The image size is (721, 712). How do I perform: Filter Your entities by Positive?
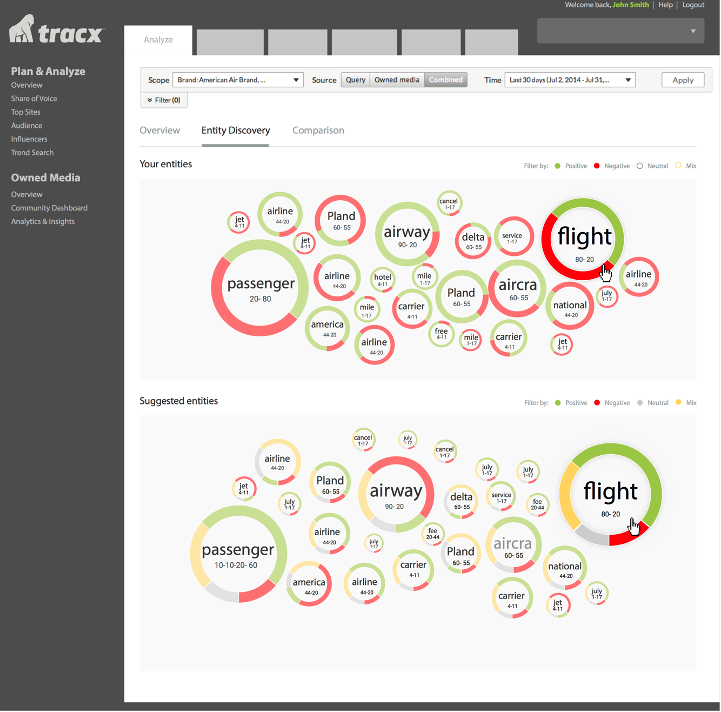click(571, 166)
